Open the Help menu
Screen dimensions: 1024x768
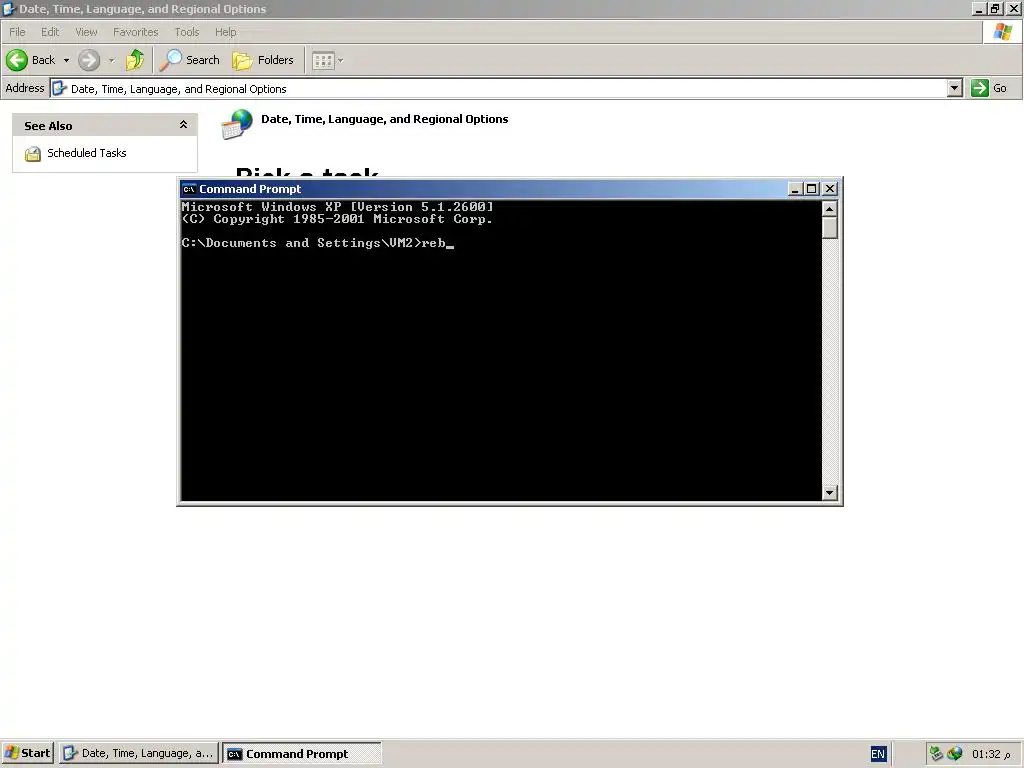225,32
